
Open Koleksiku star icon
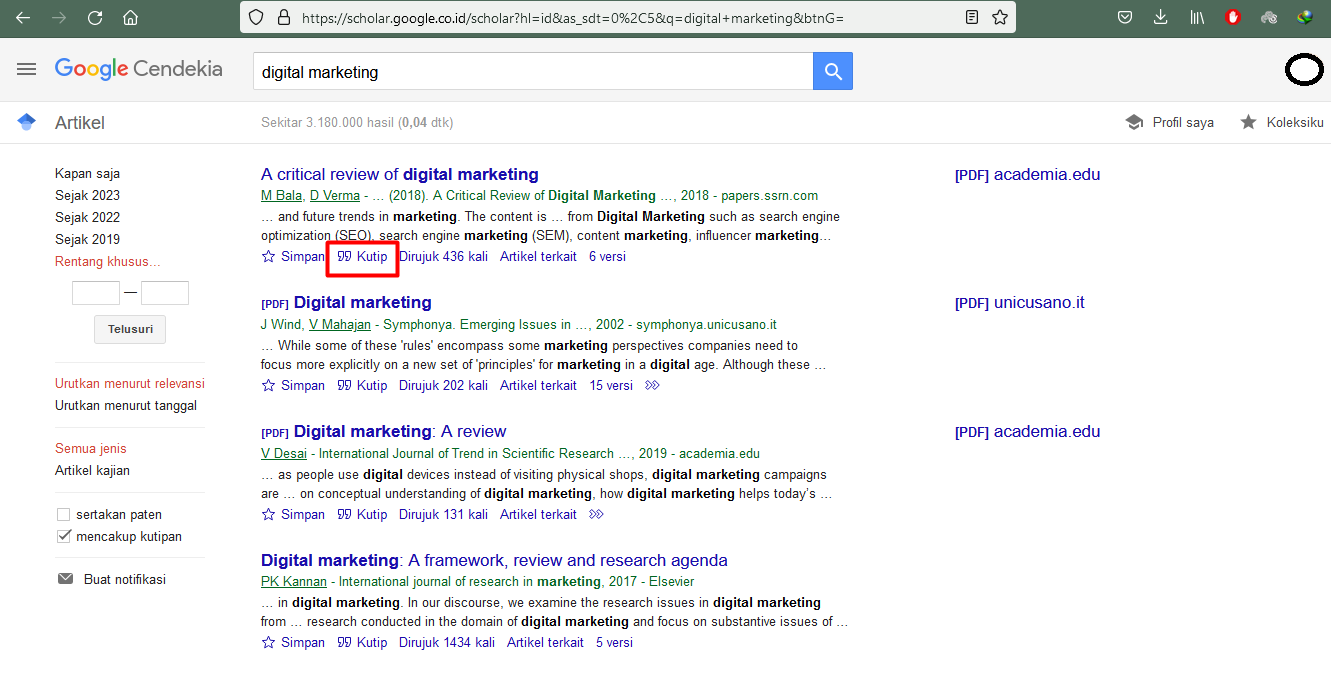[1249, 122]
